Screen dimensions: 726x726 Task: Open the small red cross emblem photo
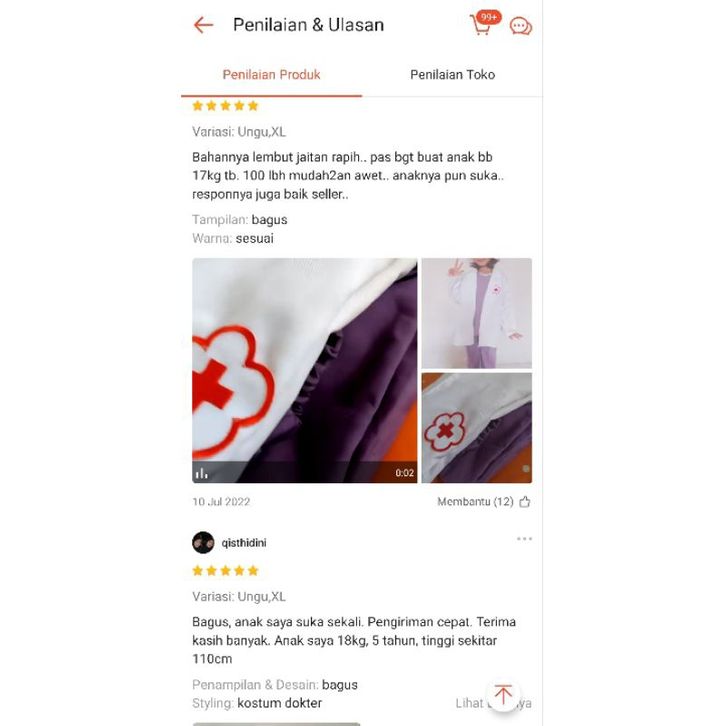(x=476, y=428)
